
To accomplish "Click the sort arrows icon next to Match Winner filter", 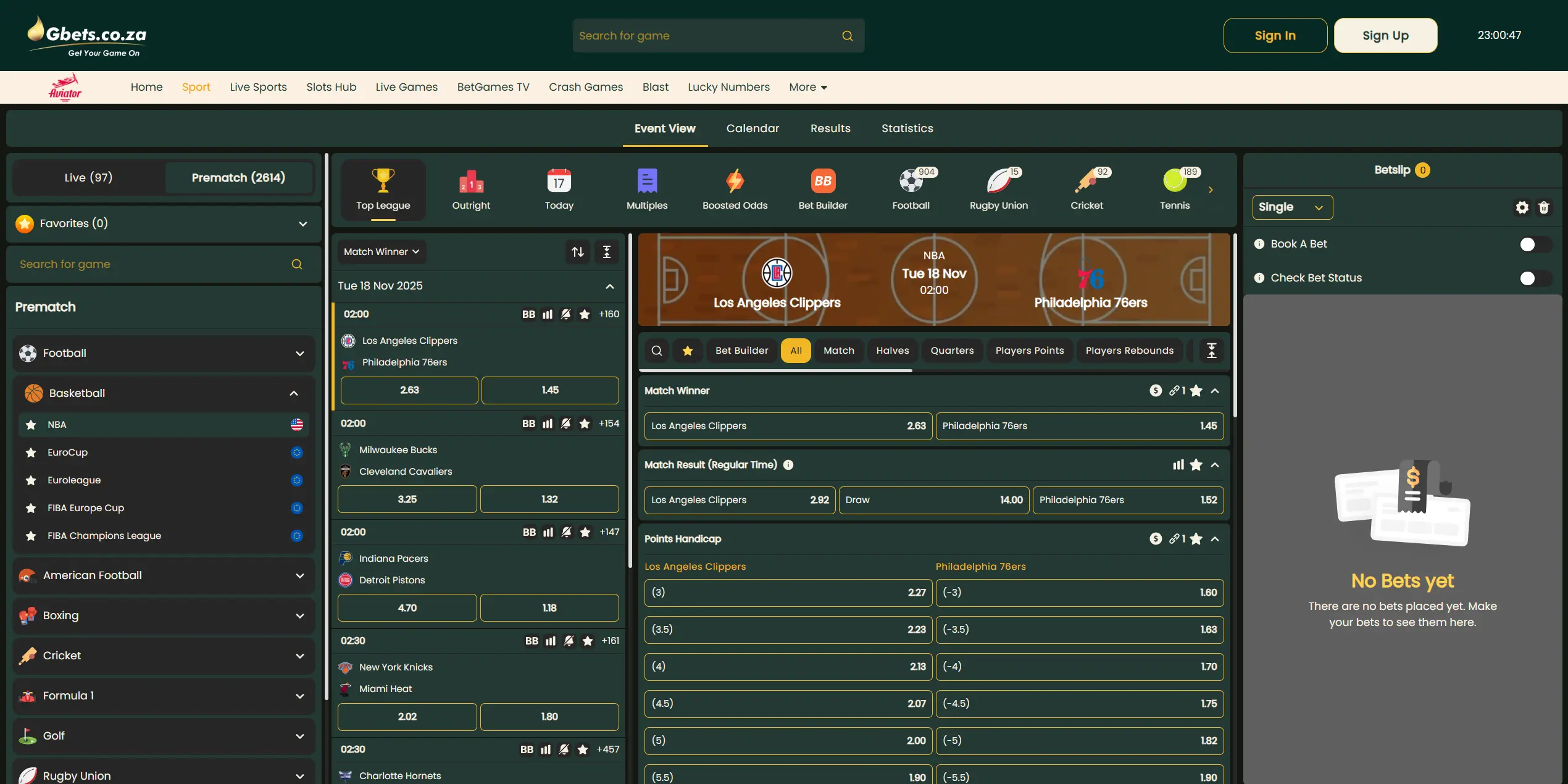I will tap(577, 251).
